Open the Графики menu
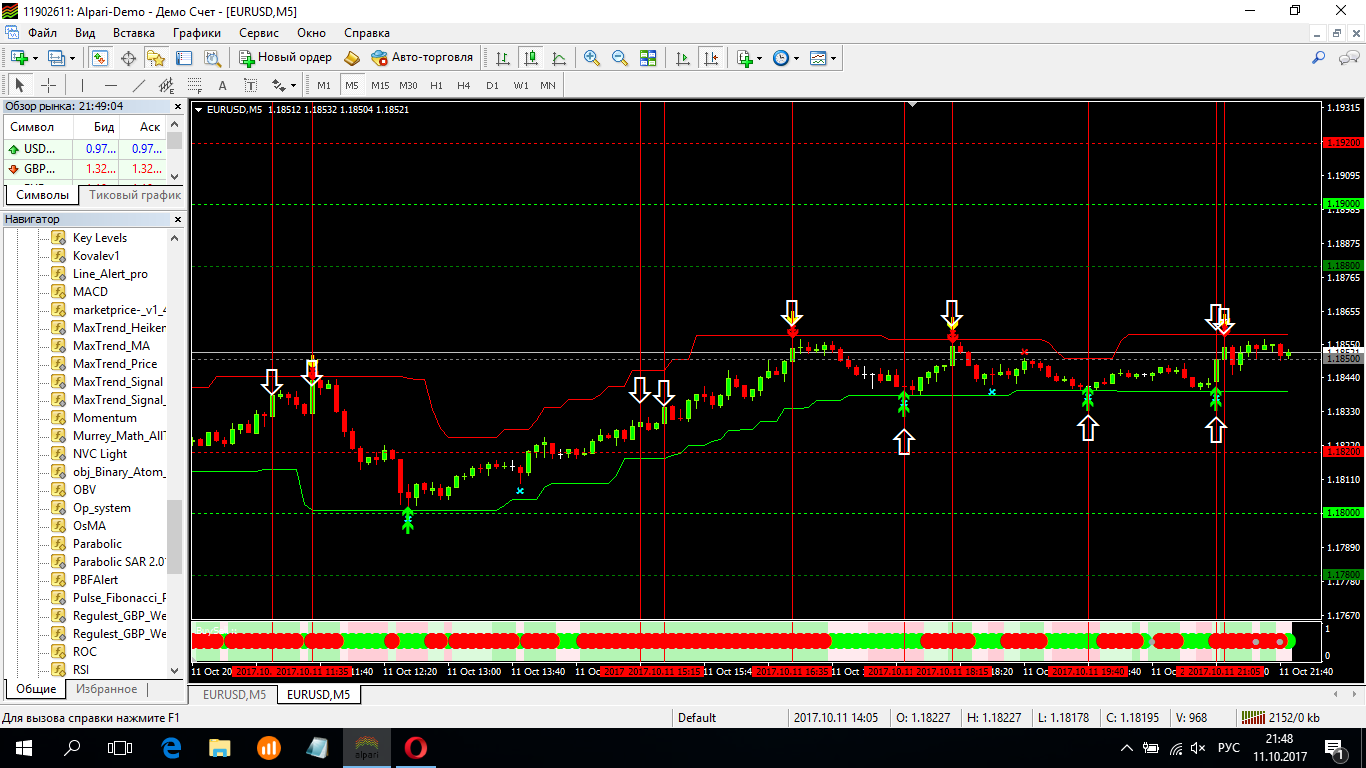The image size is (1366, 768). point(197,32)
